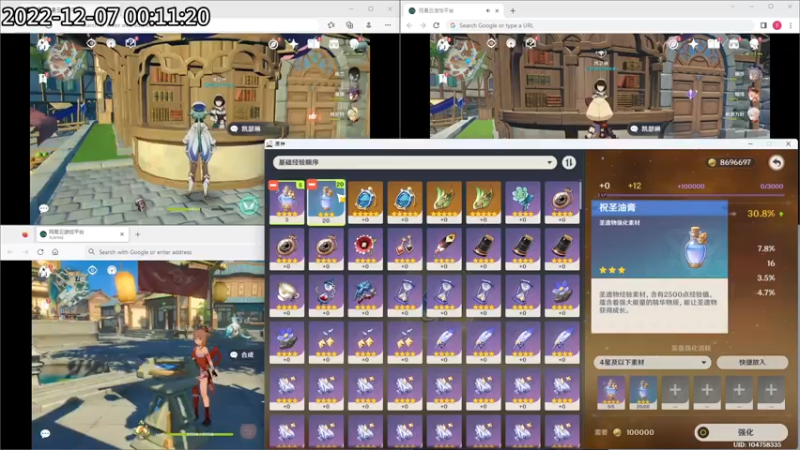800x450 pixels.
Task: Click the mora balance 8696697 display
Action: click(x=730, y=162)
